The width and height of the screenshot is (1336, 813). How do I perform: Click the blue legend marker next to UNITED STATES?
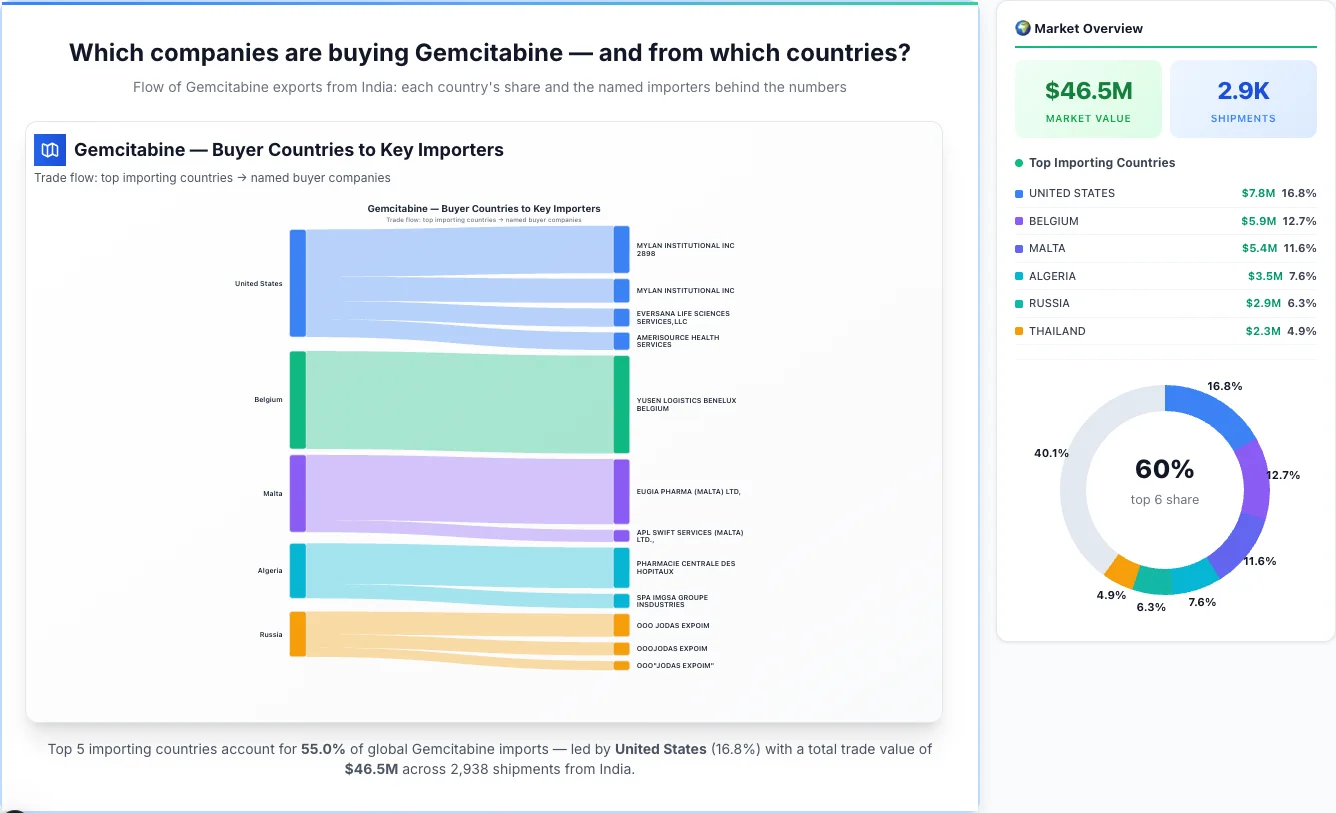tap(1019, 193)
